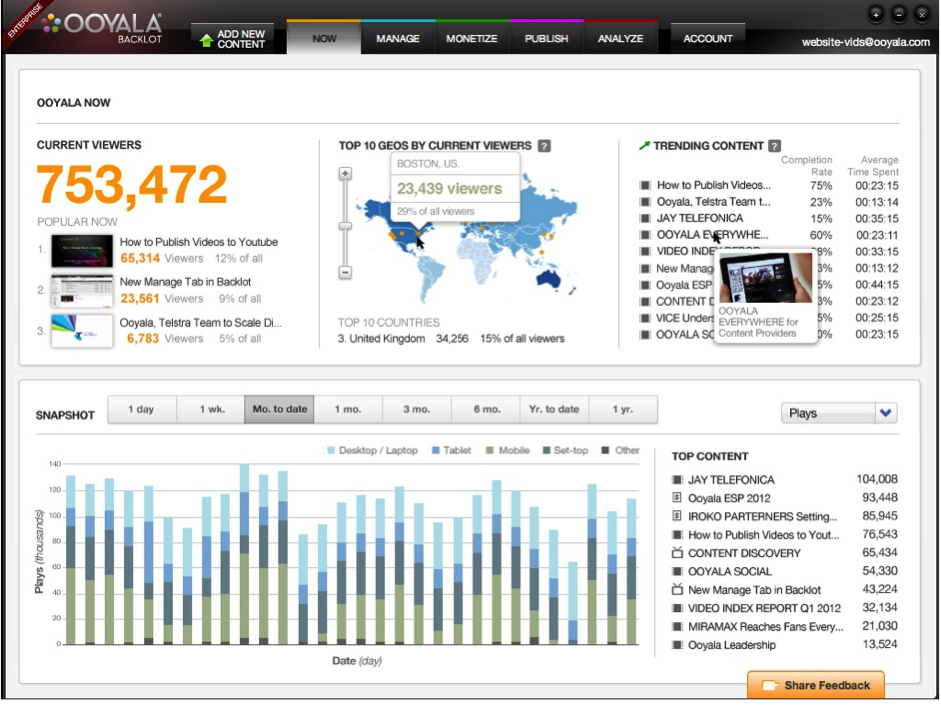Click video icon beside OOYALA EVERYWHERE trending row
This screenshot has height=705, width=941.
pyautogui.click(x=645, y=235)
